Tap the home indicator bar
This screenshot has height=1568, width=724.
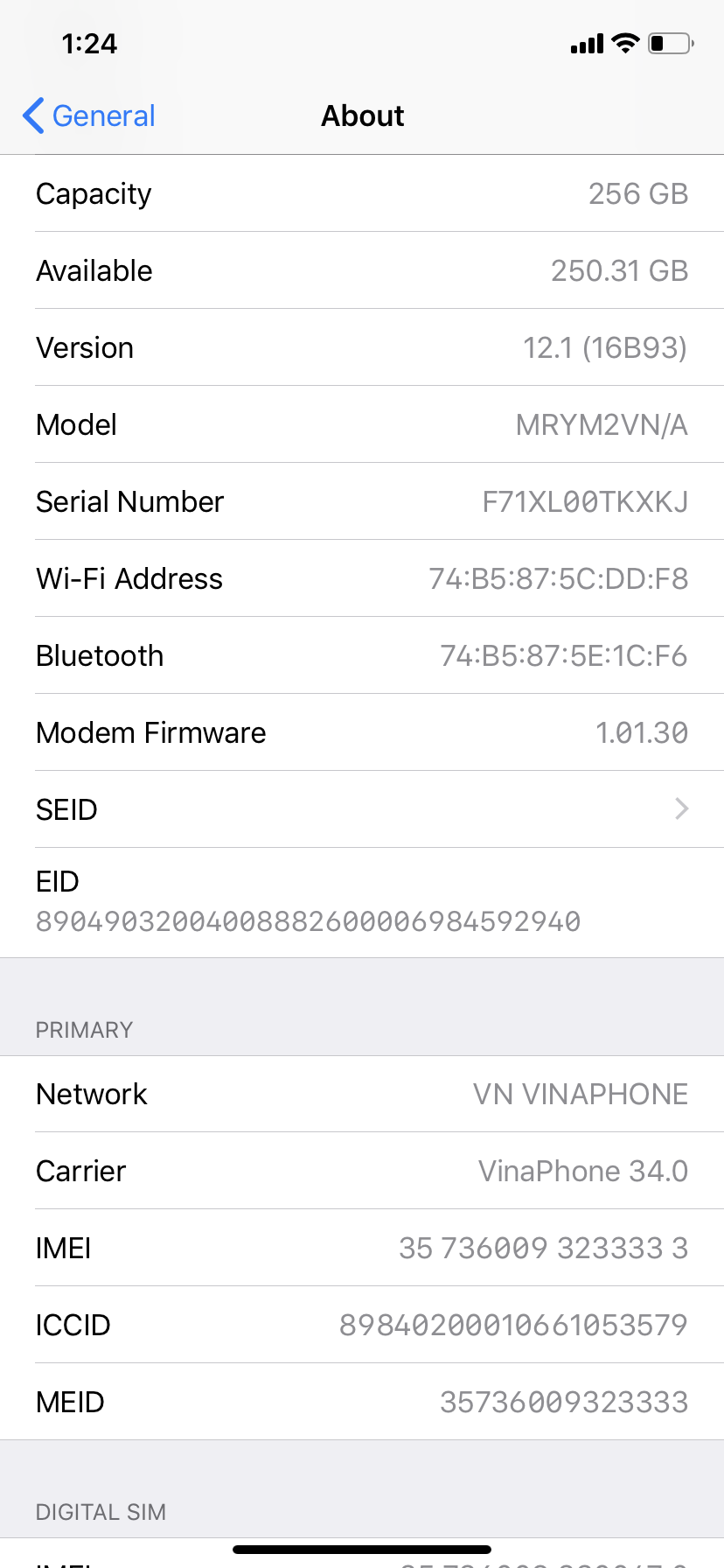pyautogui.click(x=362, y=1550)
